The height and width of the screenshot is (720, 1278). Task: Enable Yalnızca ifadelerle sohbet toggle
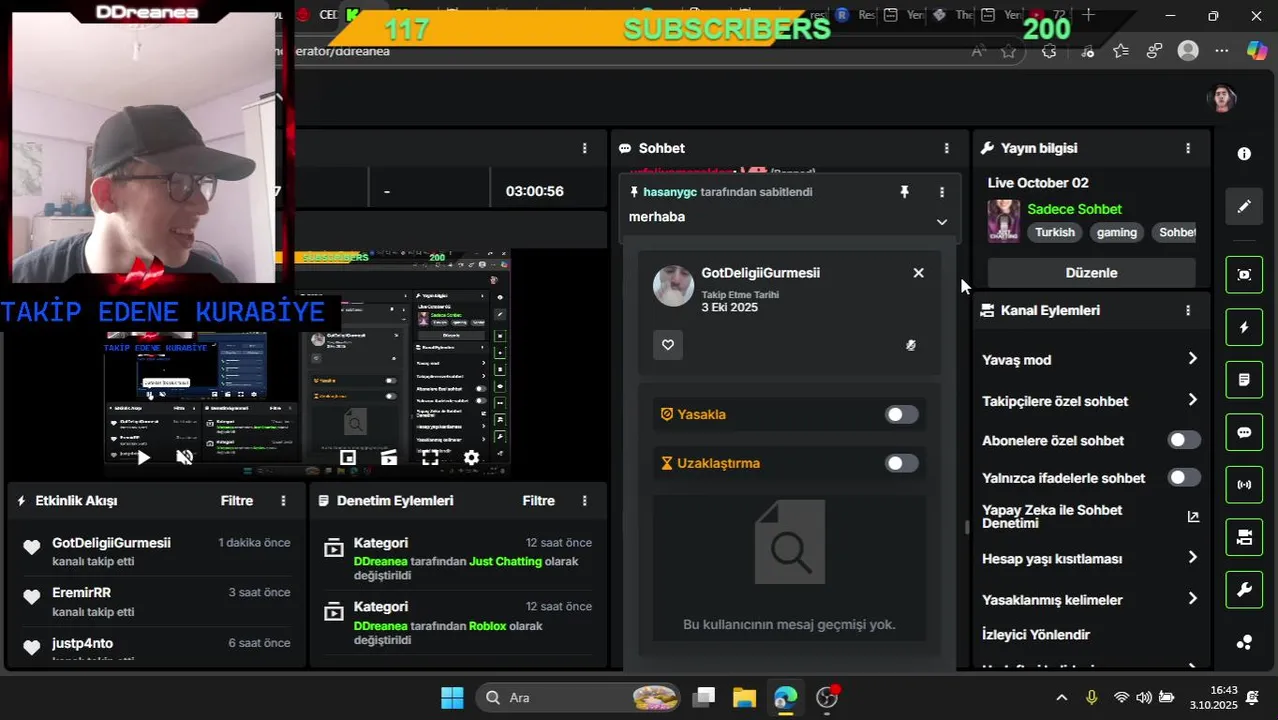pos(1184,478)
